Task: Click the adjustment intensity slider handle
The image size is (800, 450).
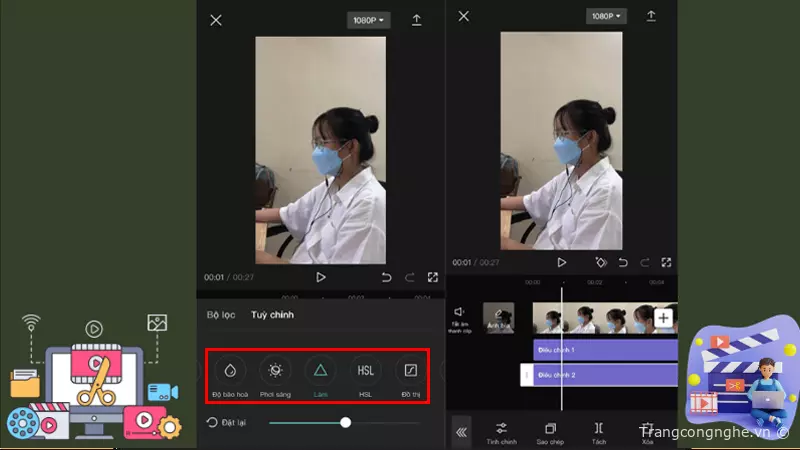Action: 345,423
